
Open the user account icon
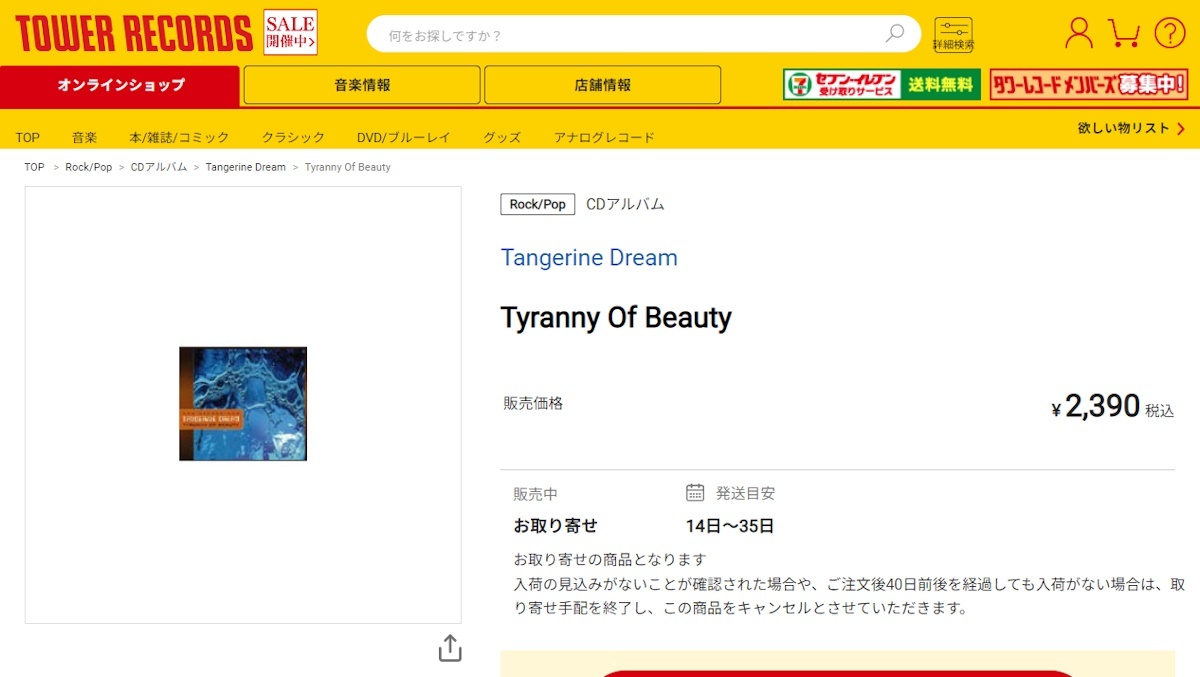point(1079,33)
